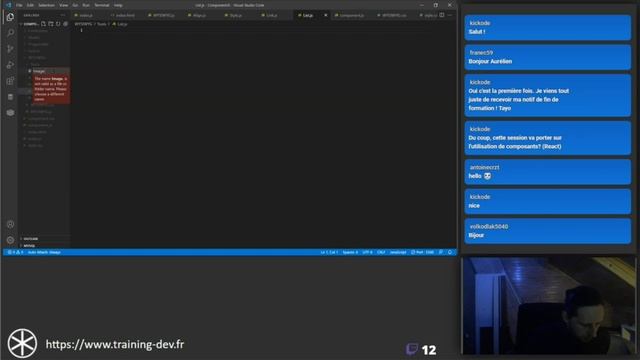Click the volkodlak5040 'Bjour' chat message

point(547,231)
